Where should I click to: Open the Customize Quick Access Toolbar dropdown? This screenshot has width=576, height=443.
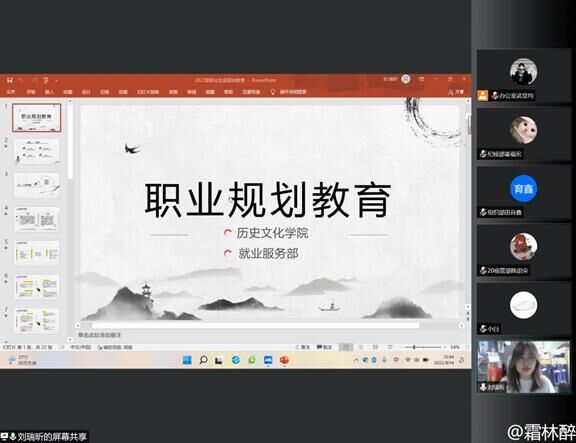click(57, 80)
